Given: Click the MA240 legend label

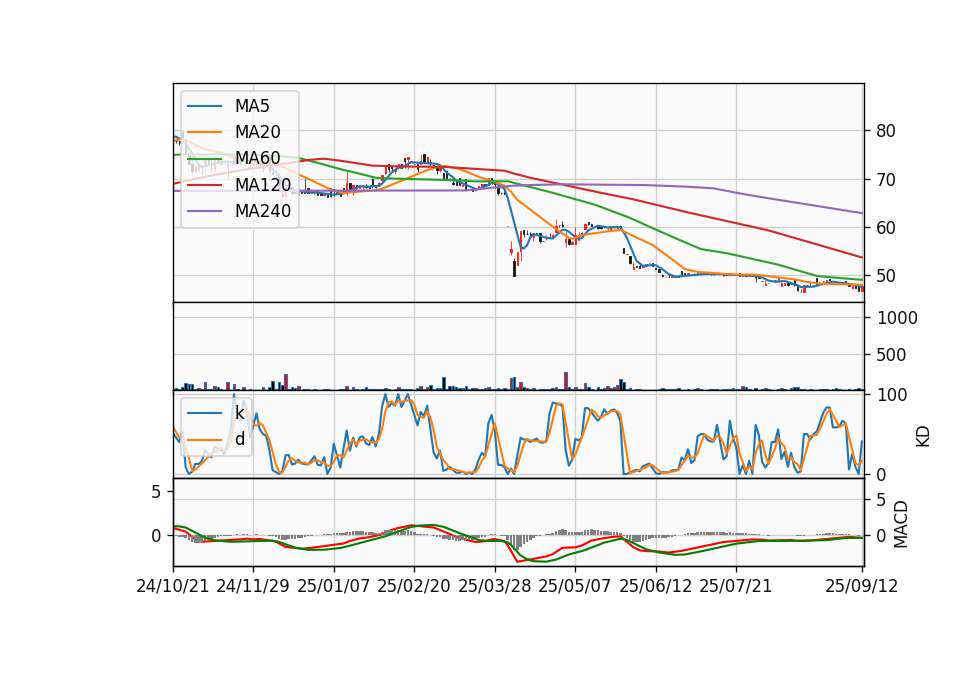Looking at the screenshot, I should coord(263,211).
